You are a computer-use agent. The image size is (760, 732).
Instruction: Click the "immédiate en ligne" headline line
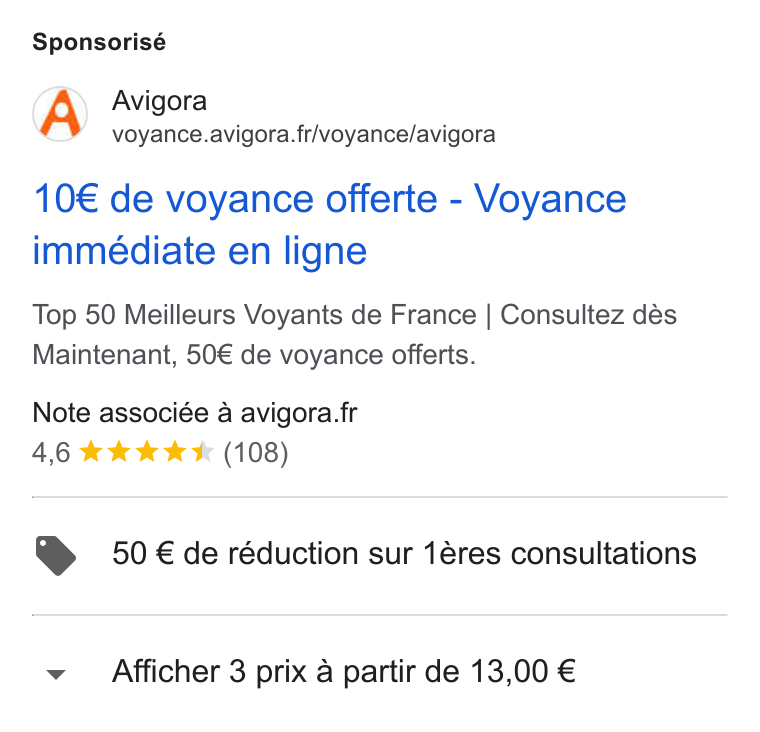point(200,251)
